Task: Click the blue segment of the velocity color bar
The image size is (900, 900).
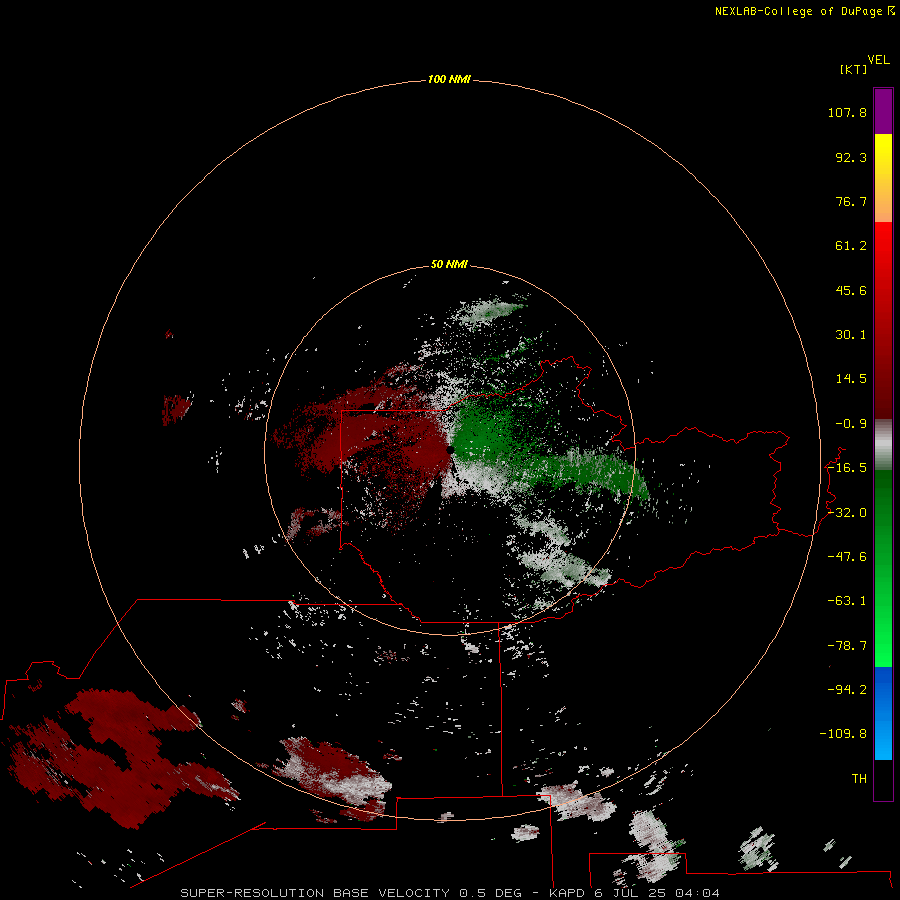Action: (x=883, y=713)
